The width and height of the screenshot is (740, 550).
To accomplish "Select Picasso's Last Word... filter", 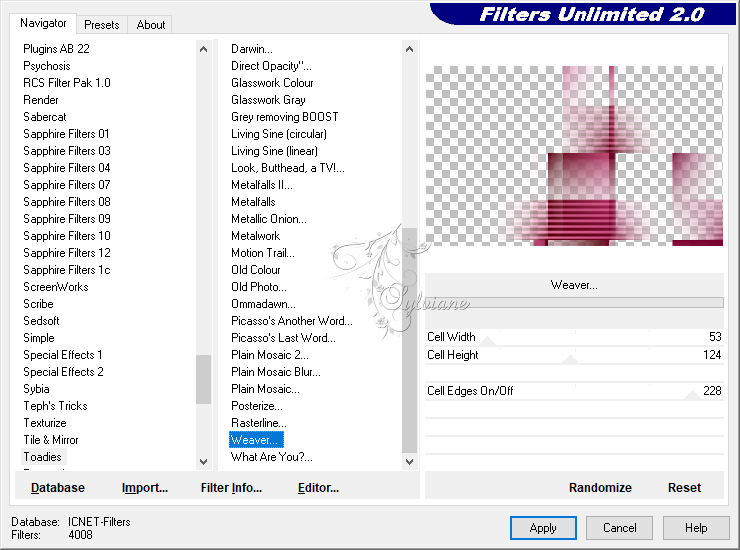I will coord(283,338).
